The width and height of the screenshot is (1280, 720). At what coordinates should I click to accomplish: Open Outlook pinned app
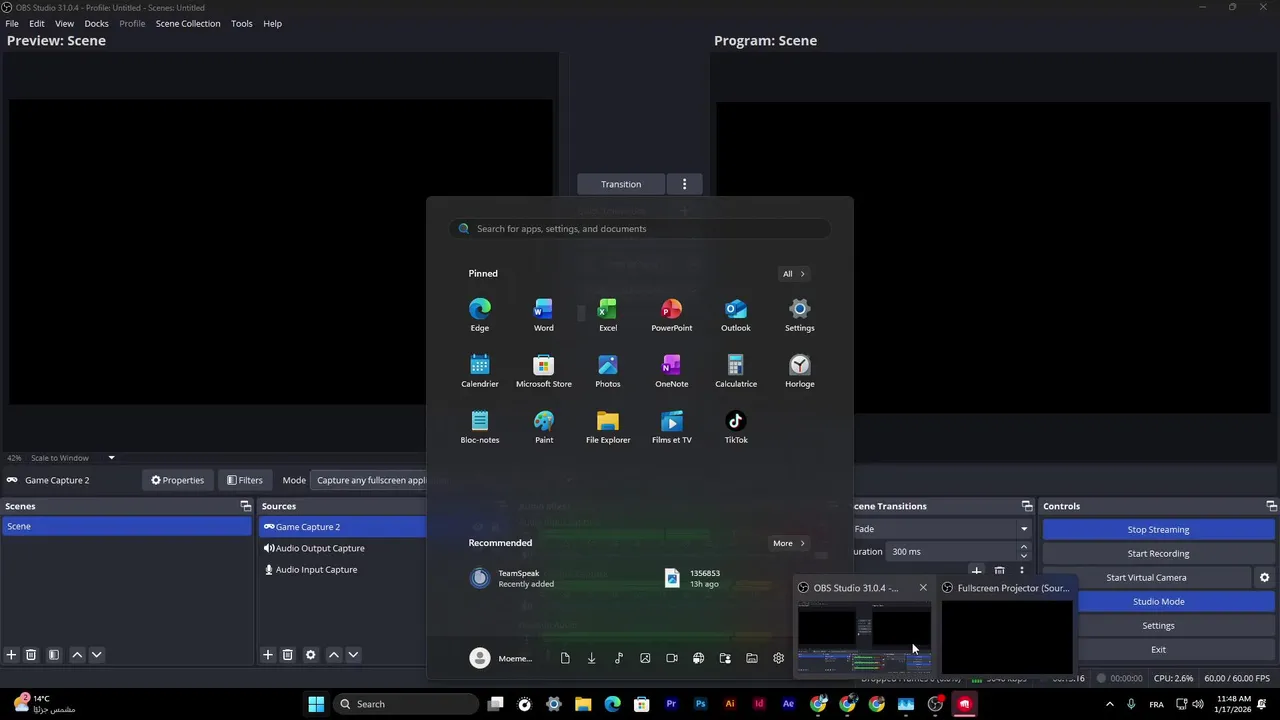[x=736, y=315]
